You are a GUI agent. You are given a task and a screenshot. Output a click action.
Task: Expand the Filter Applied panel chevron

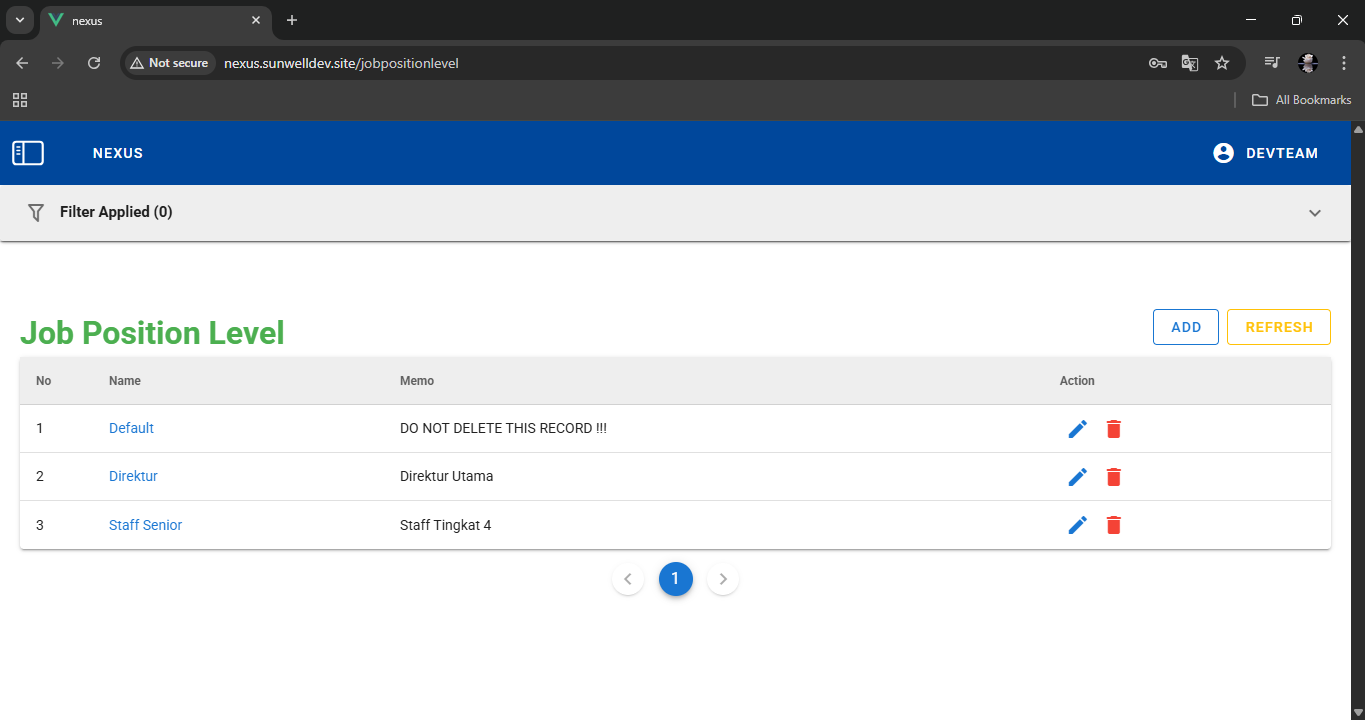1314,213
